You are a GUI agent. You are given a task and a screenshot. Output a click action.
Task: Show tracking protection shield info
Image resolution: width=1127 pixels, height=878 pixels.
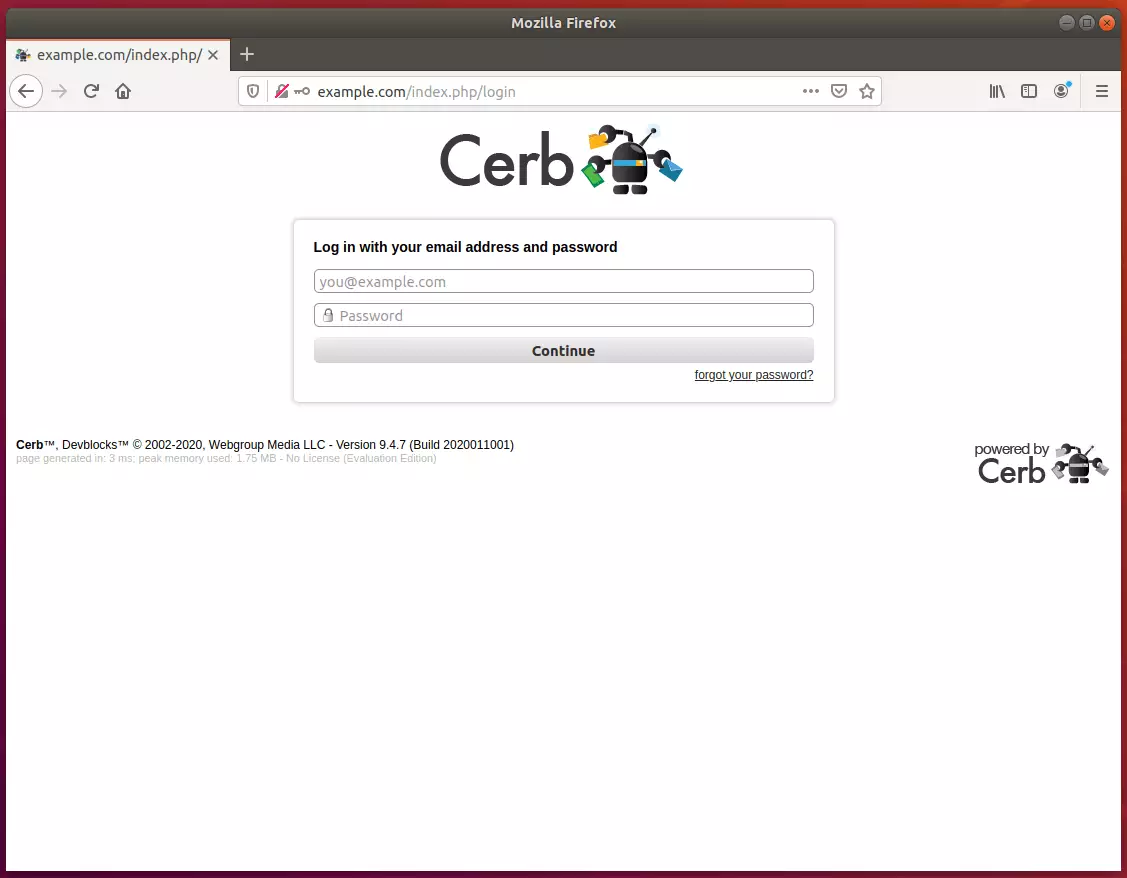click(x=253, y=91)
